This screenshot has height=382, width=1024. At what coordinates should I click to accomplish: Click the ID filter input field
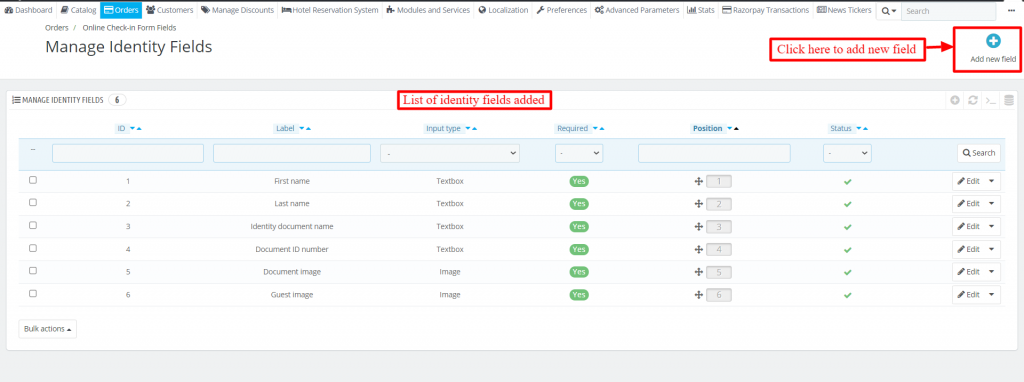(128, 153)
